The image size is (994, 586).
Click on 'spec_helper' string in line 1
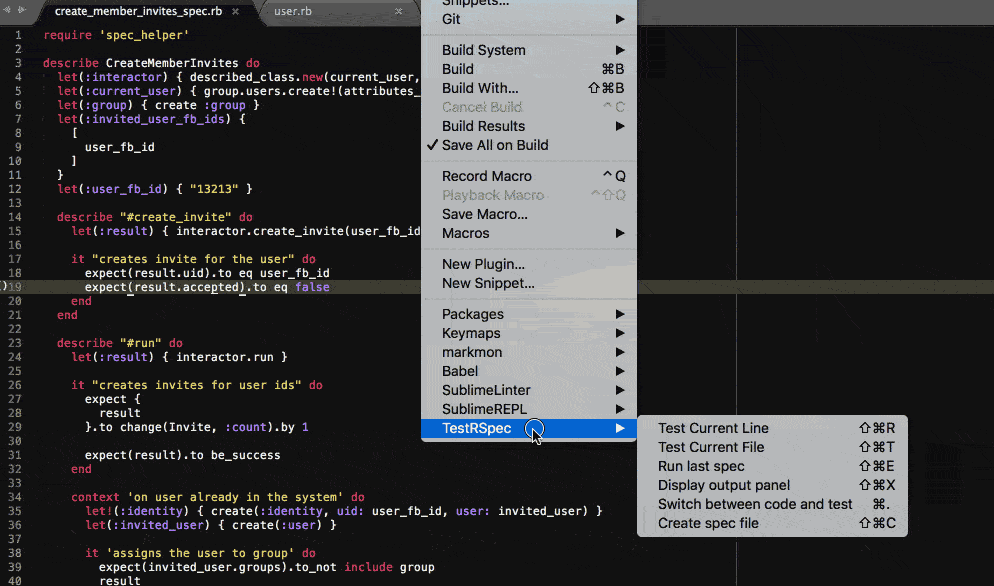pyautogui.click(x=144, y=35)
